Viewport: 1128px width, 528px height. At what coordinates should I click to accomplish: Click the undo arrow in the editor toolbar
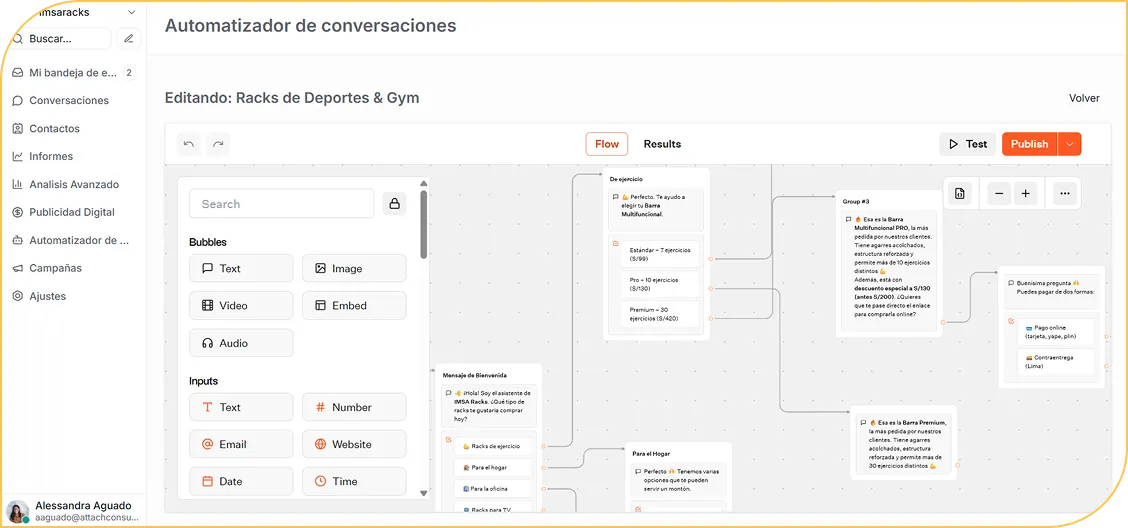click(x=189, y=144)
